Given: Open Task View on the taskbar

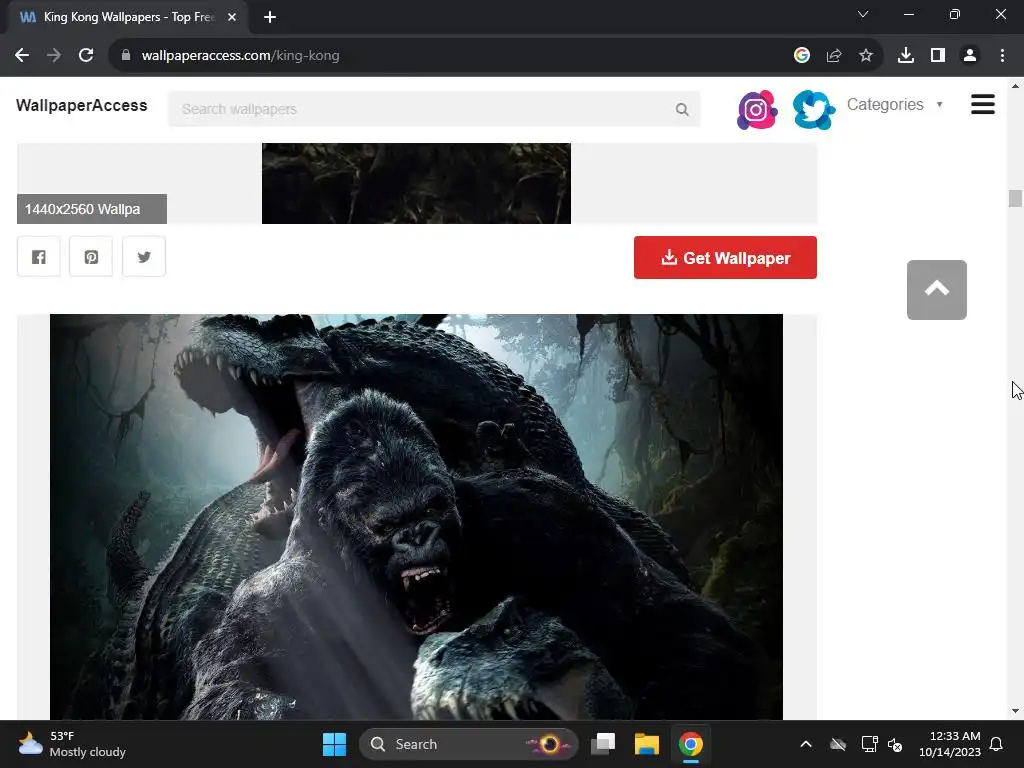Looking at the screenshot, I should click(x=603, y=744).
